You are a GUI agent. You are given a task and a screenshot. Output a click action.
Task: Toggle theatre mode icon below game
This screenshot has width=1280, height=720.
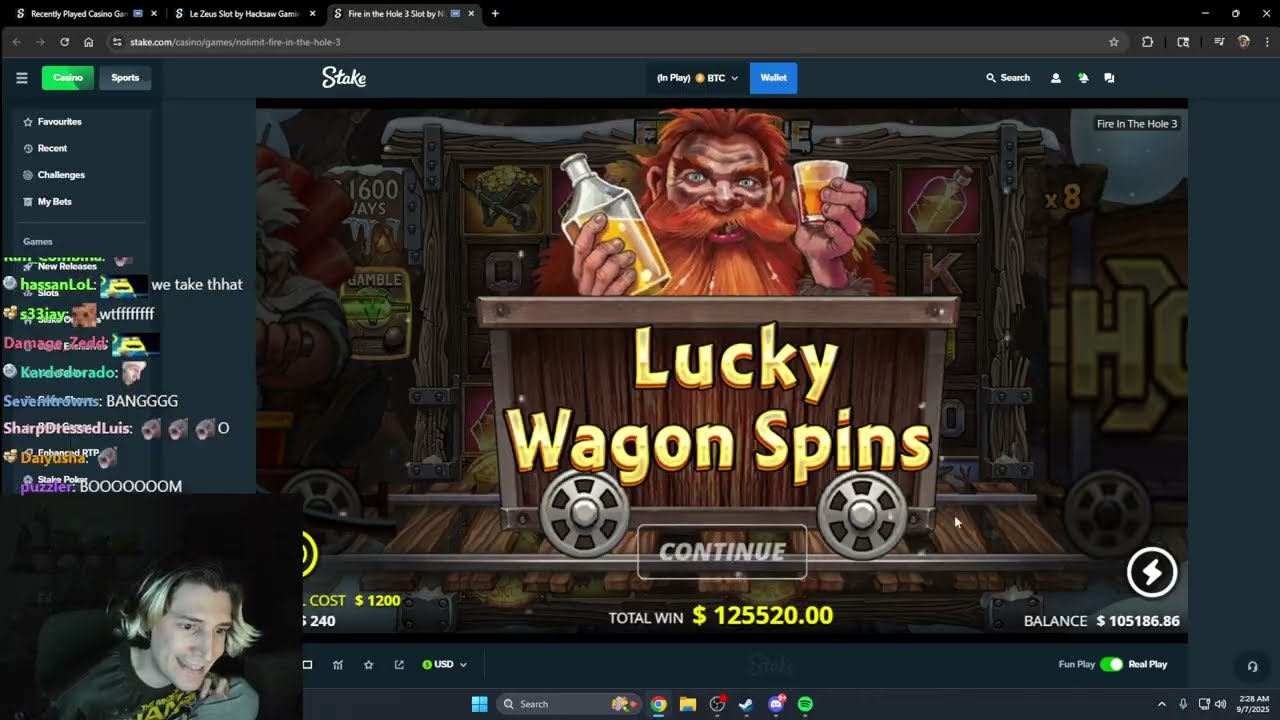coord(307,665)
